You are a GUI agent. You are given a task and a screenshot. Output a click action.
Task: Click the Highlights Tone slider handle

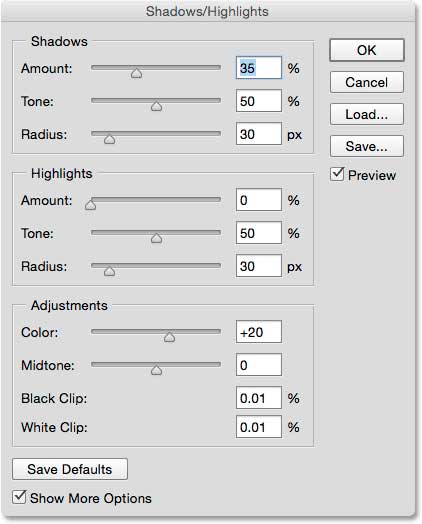(x=156, y=238)
